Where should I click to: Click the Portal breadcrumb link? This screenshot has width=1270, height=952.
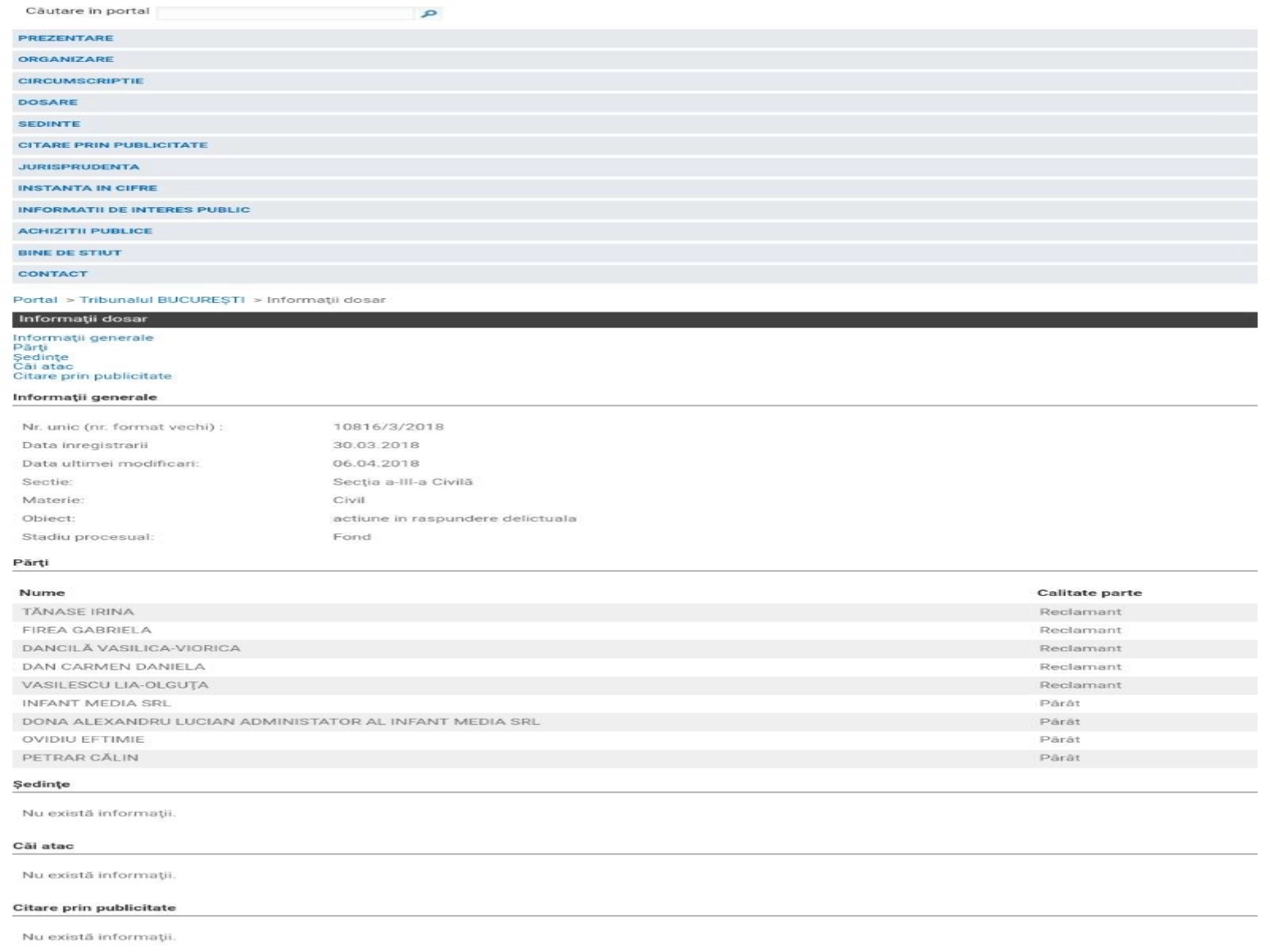coord(35,300)
